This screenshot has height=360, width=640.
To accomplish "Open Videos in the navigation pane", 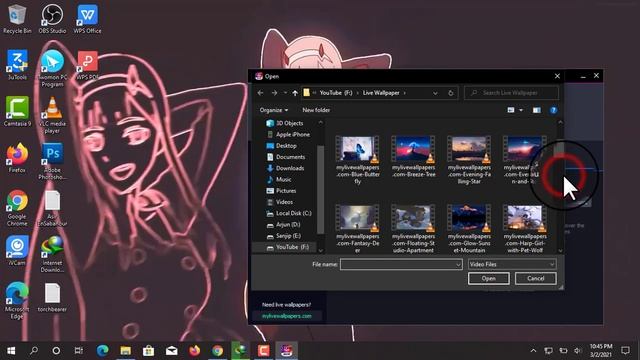I will click(x=284, y=202).
